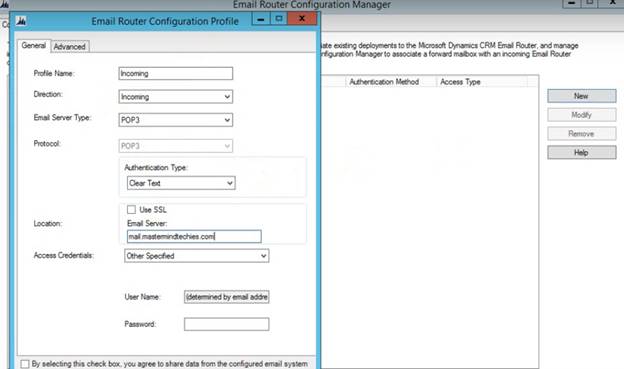Click the Profile Name input field
The width and height of the screenshot is (624, 369).
[176, 73]
